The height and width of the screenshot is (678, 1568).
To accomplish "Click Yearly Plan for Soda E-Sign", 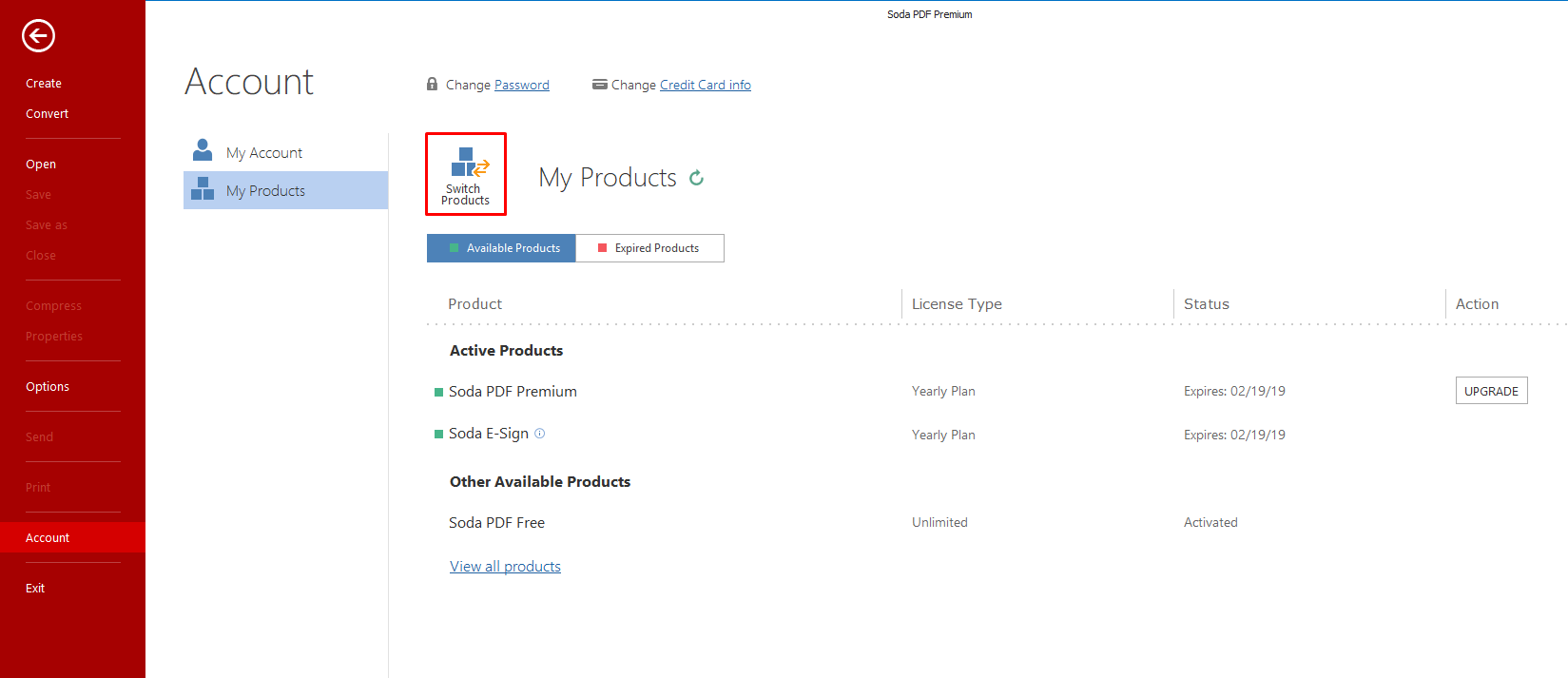I will pos(943,436).
